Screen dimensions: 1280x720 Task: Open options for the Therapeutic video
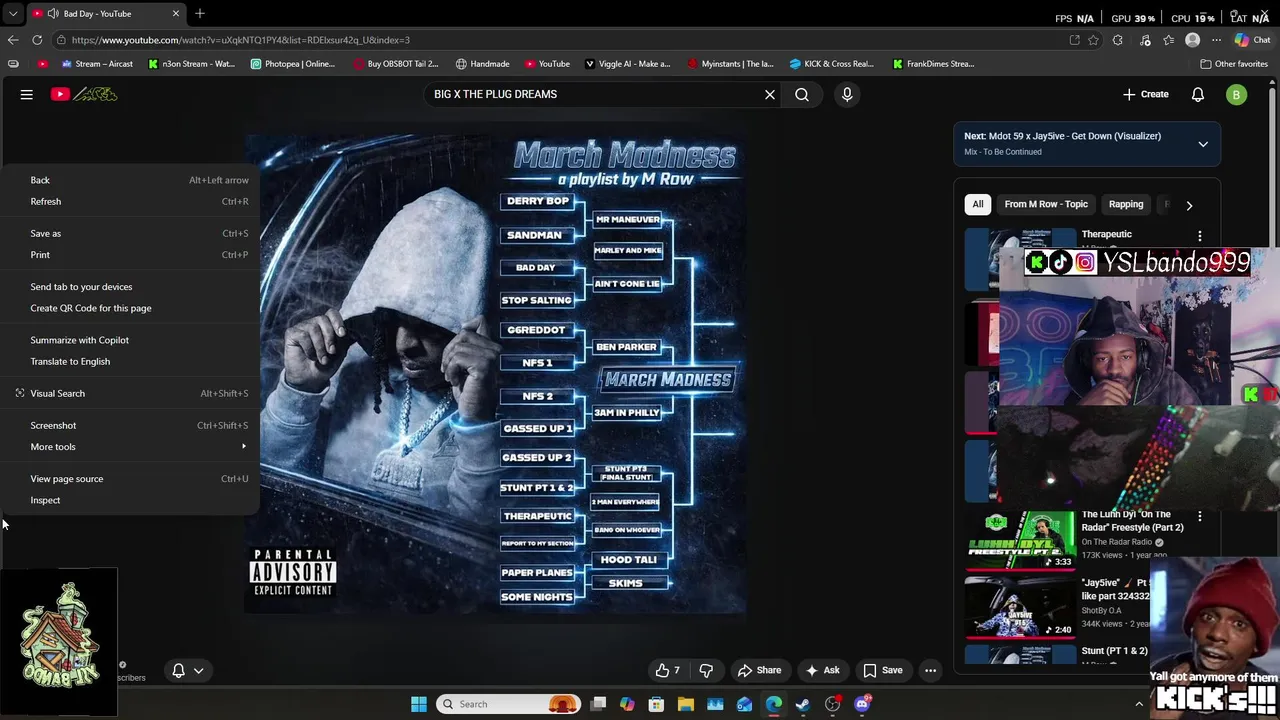point(1200,236)
